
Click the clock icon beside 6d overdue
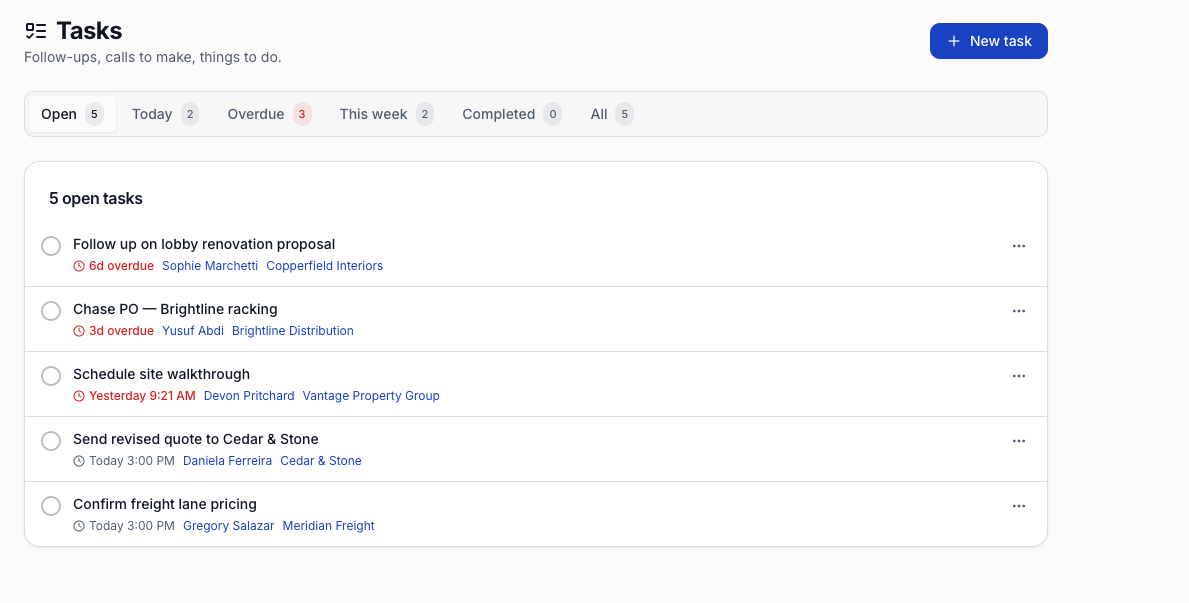(79, 266)
